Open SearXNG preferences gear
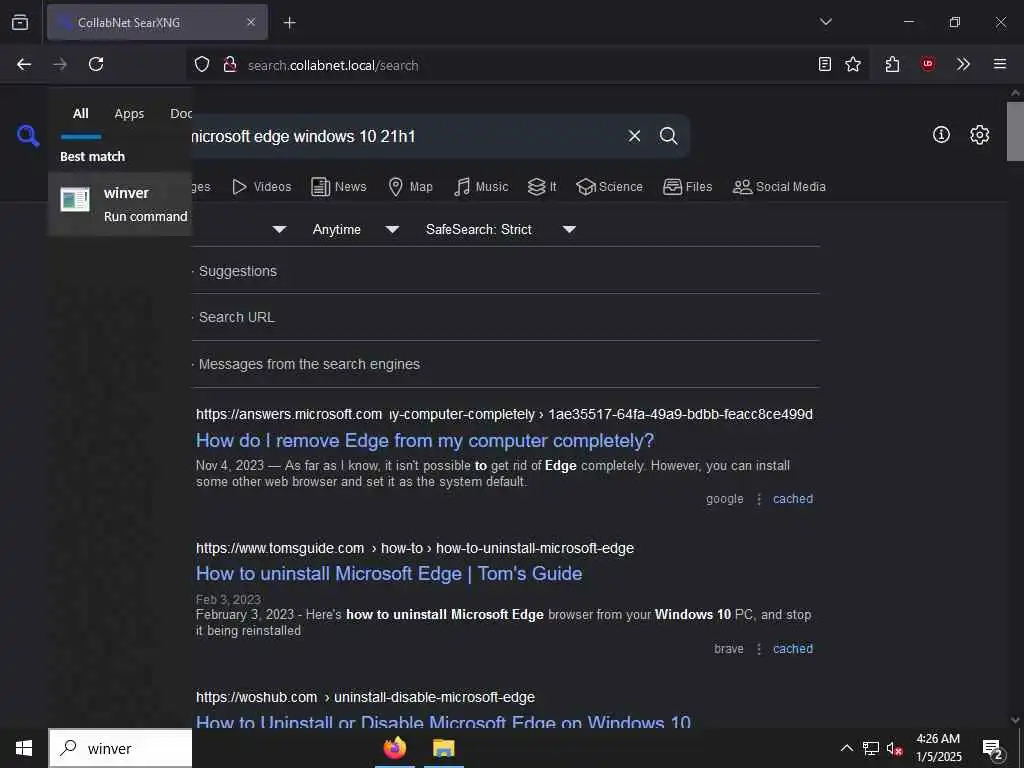This screenshot has height=768, width=1024. [x=980, y=135]
